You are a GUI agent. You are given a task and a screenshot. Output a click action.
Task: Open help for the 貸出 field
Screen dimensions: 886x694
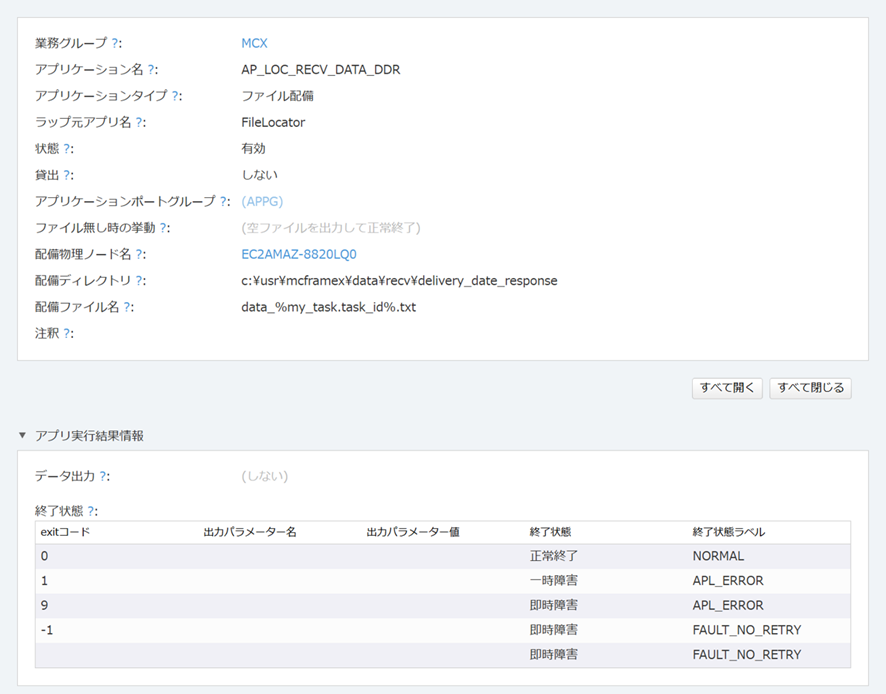pyautogui.click(x=65, y=176)
